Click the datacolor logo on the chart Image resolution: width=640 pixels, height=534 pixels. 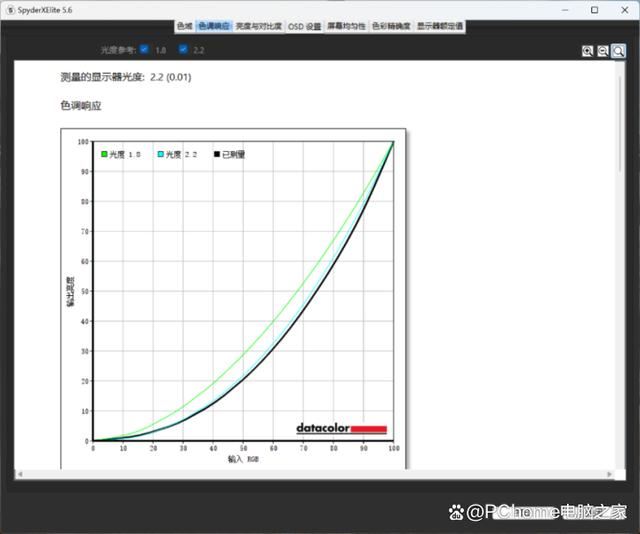click(x=341, y=428)
